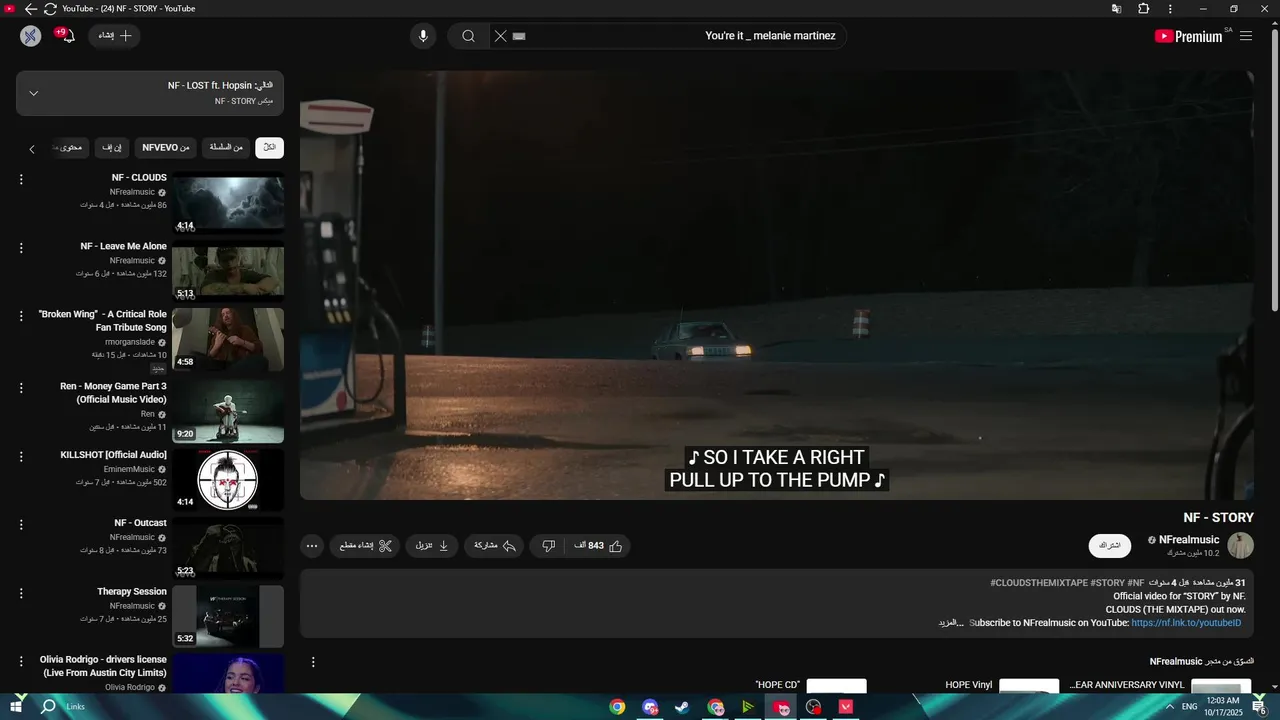
Task: Open the rmorganslade channel name
Action: (x=130, y=342)
